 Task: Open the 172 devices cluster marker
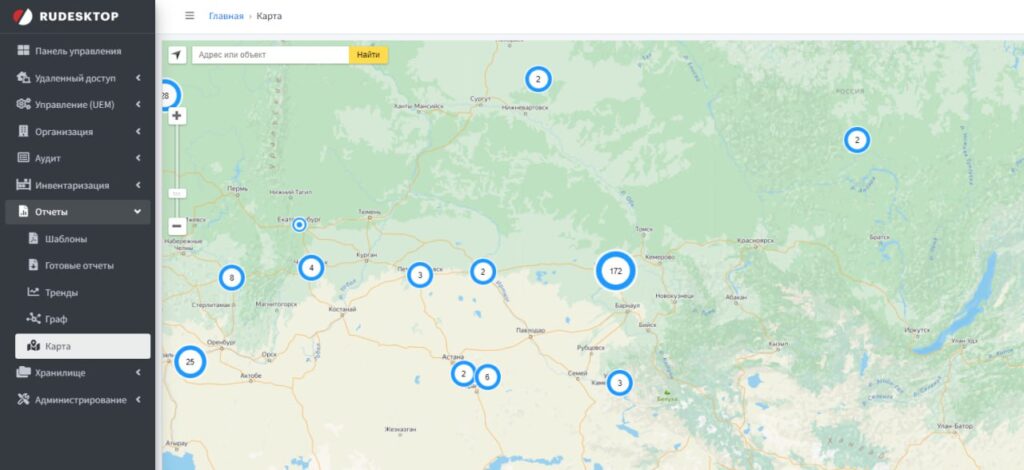616,271
